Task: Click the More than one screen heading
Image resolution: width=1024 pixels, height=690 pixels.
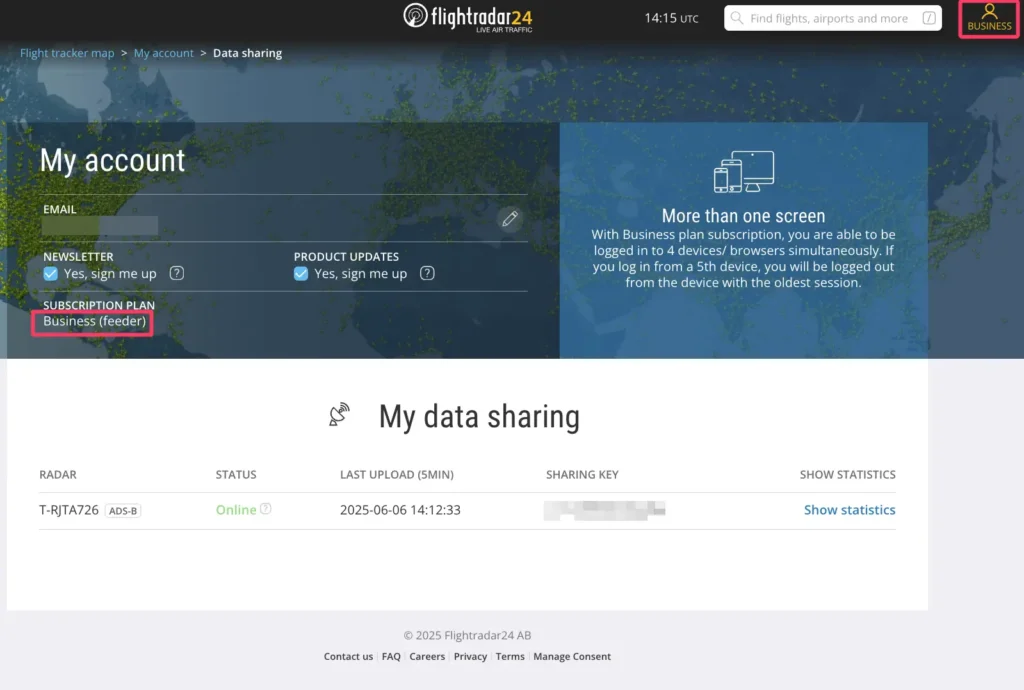Action: pyautogui.click(x=743, y=216)
